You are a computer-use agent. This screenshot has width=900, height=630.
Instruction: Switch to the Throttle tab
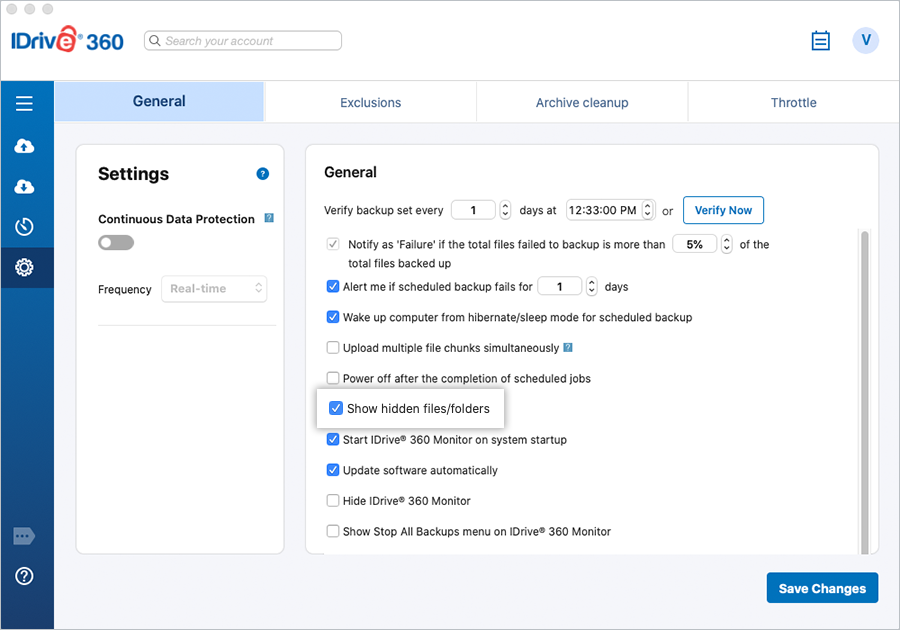pos(793,103)
